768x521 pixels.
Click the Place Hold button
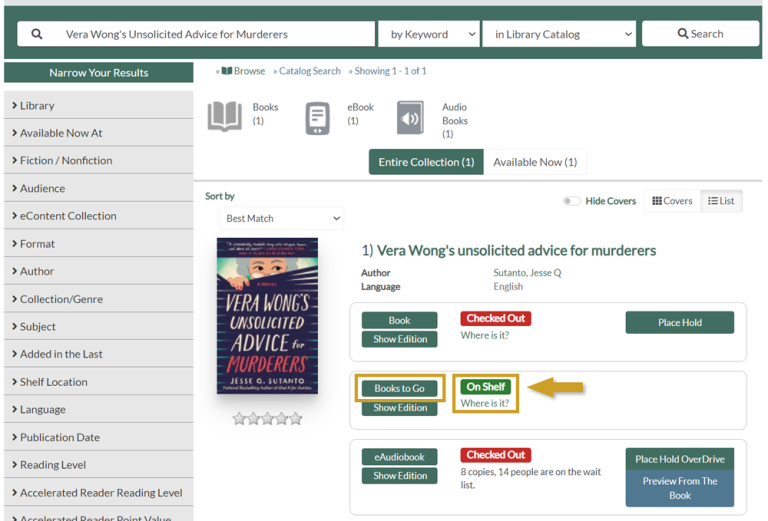tap(679, 322)
